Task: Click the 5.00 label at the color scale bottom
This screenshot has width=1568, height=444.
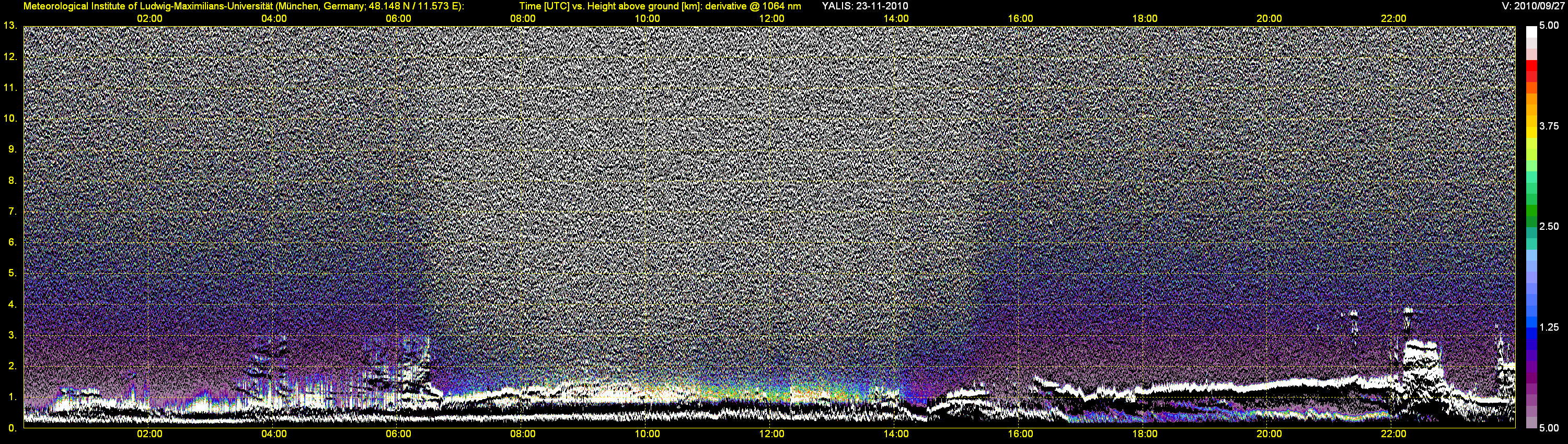Action: coord(1549,428)
